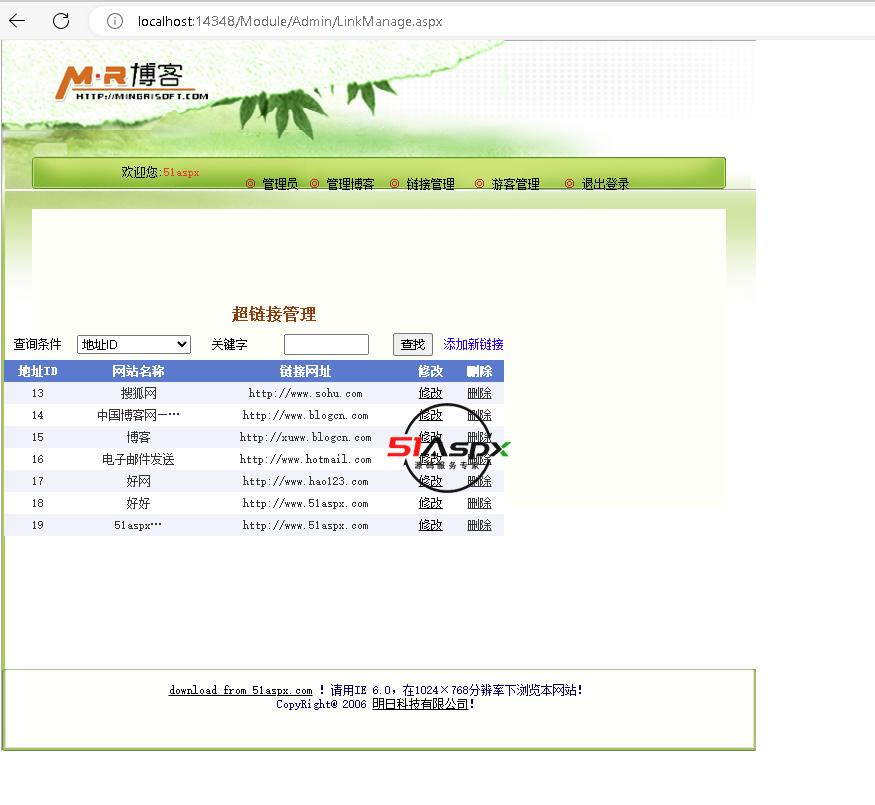Click 删除 for row 13 搜狐网
This screenshot has width=875, height=805.
tap(479, 393)
